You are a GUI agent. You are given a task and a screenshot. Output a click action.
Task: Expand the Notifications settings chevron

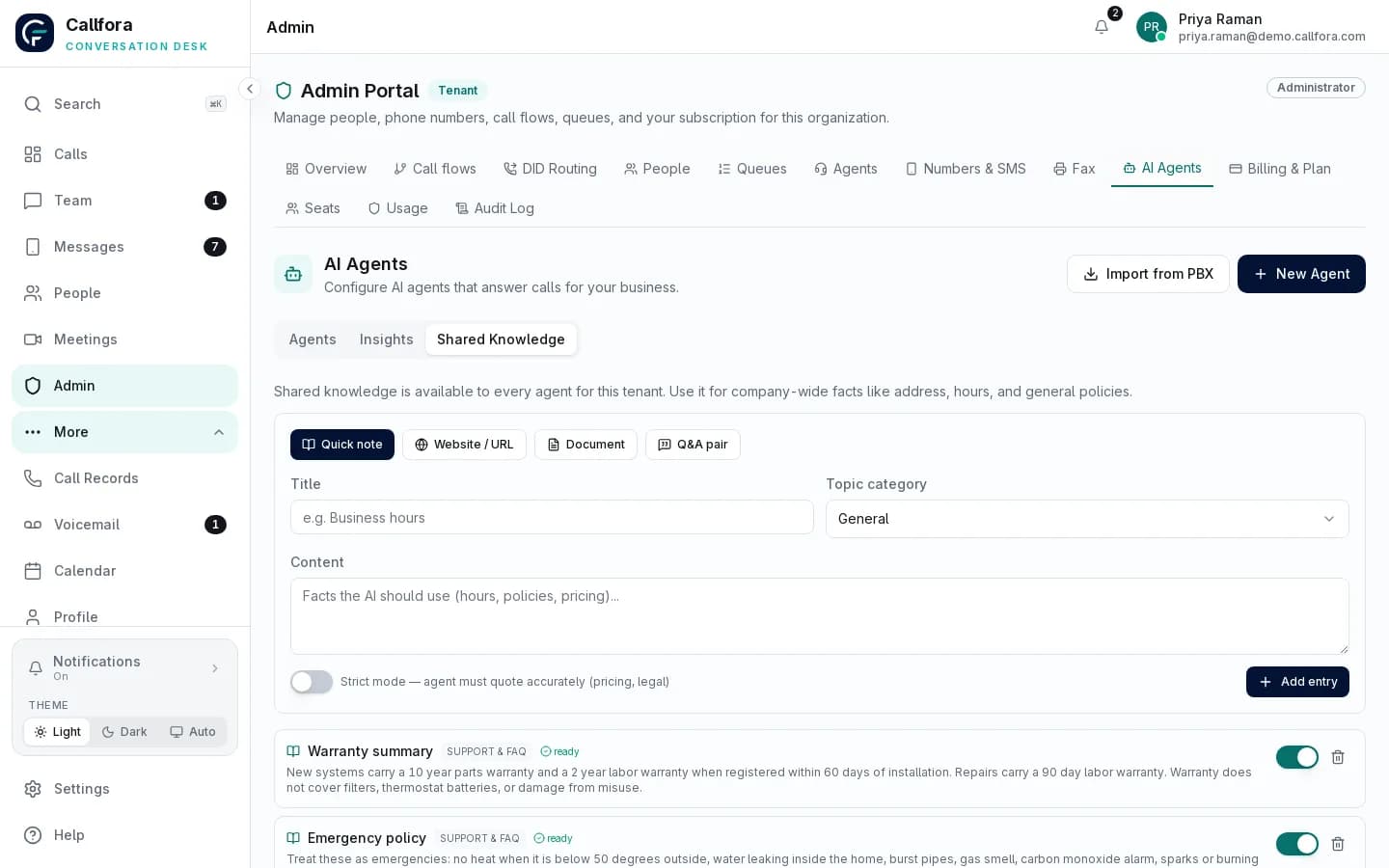[x=215, y=668]
